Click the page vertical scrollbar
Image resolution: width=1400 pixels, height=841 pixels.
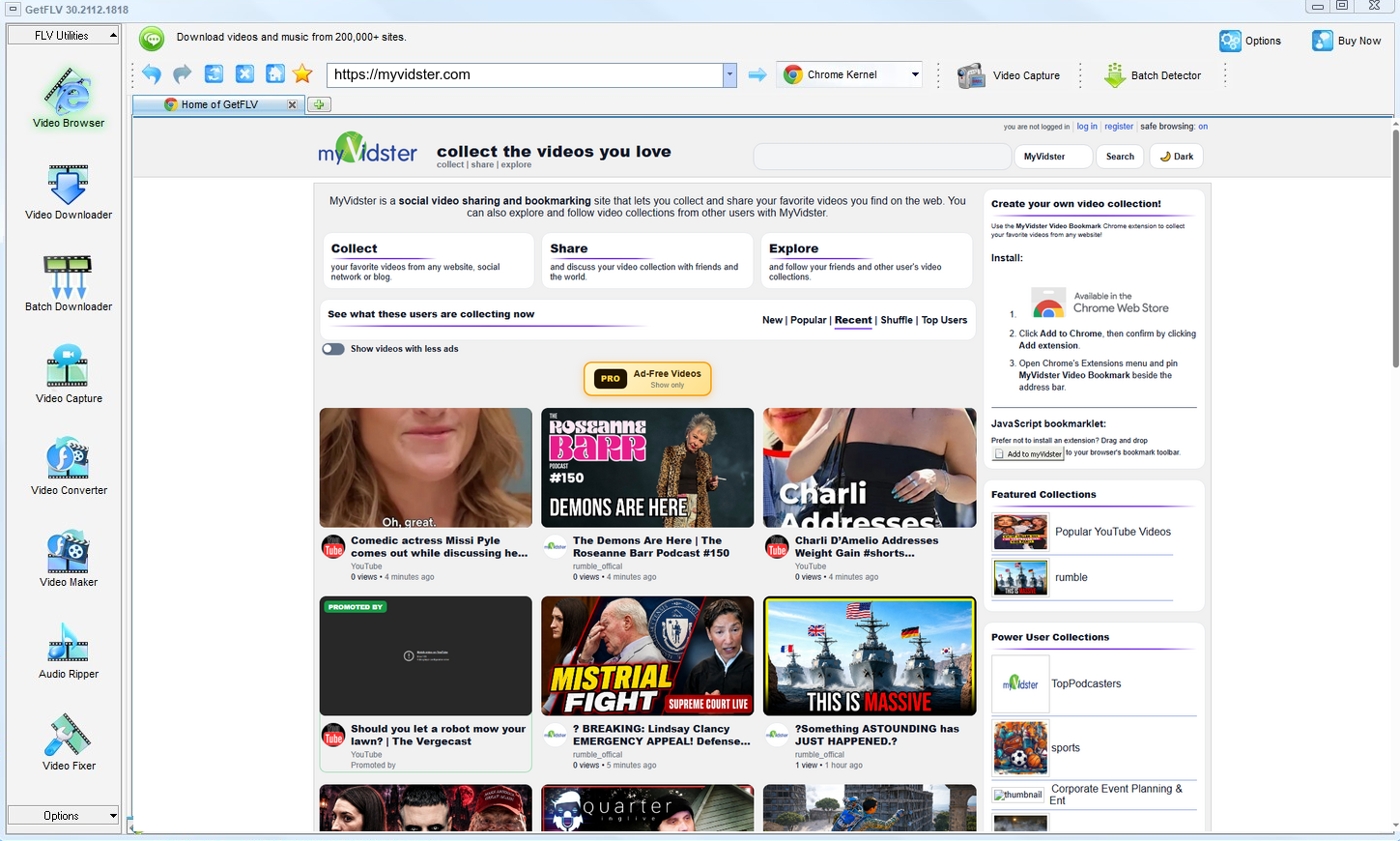tap(1394, 247)
